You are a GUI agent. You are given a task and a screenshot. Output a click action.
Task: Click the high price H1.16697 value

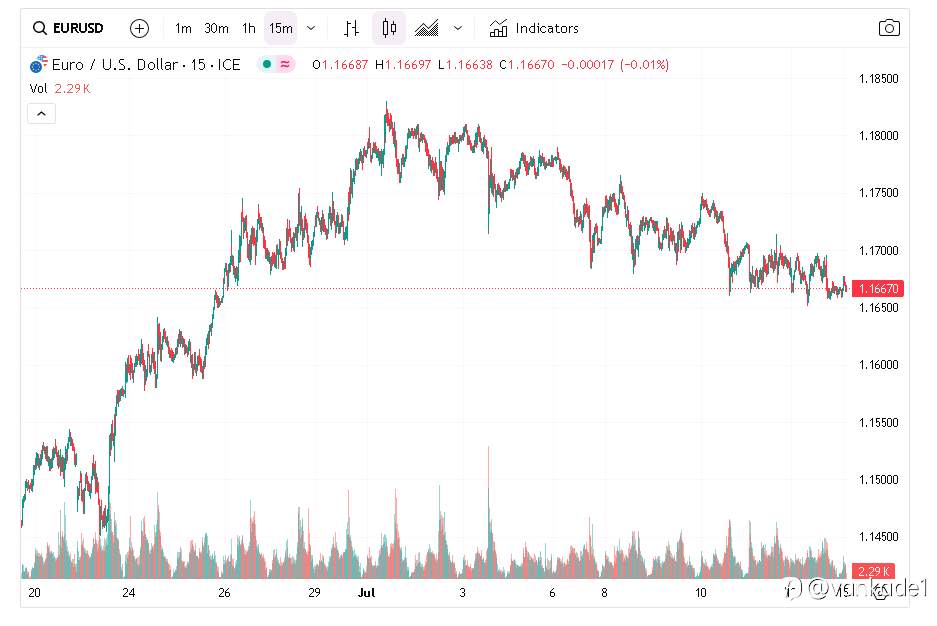403,65
